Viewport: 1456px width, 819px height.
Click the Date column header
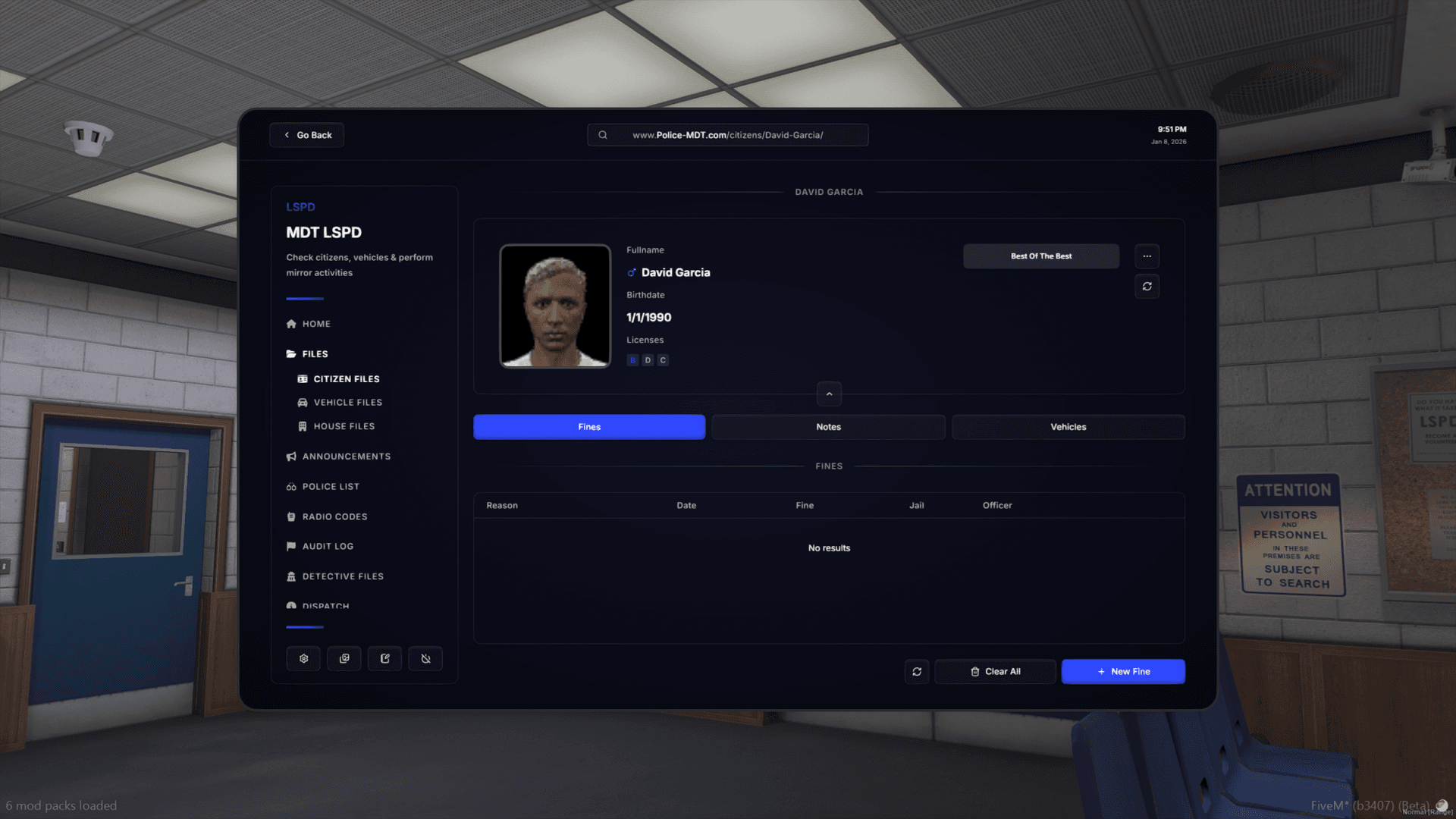[x=686, y=505]
